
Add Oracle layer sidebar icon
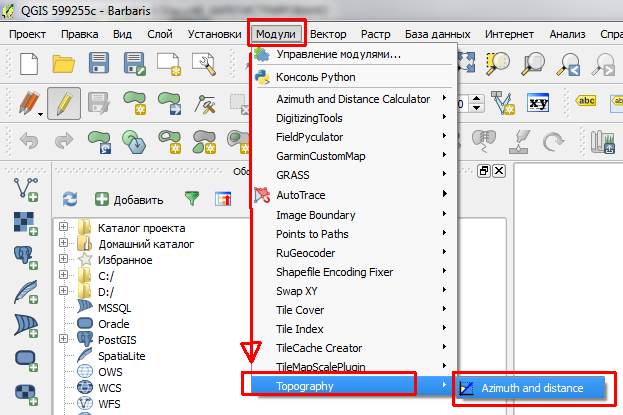26,361
